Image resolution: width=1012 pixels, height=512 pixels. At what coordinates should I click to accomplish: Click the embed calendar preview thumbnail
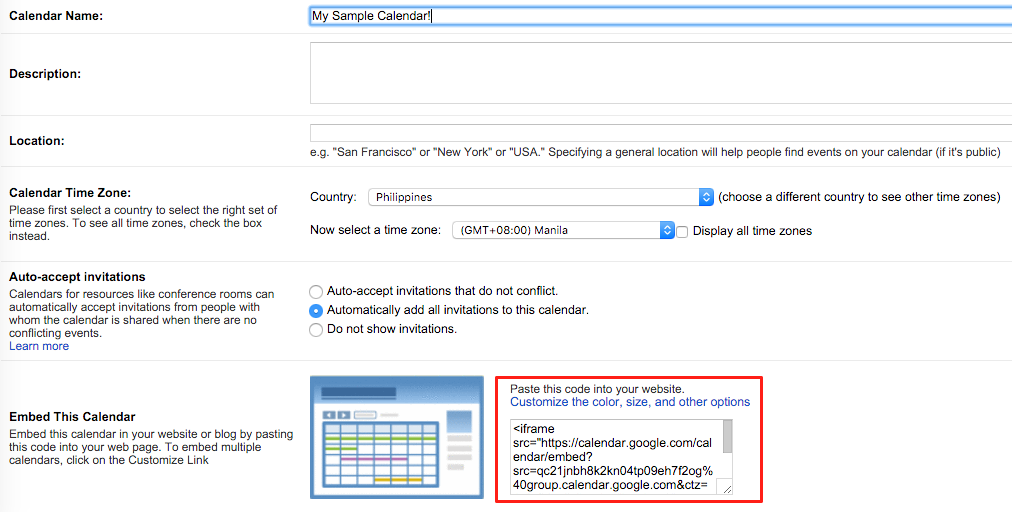click(x=396, y=437)
